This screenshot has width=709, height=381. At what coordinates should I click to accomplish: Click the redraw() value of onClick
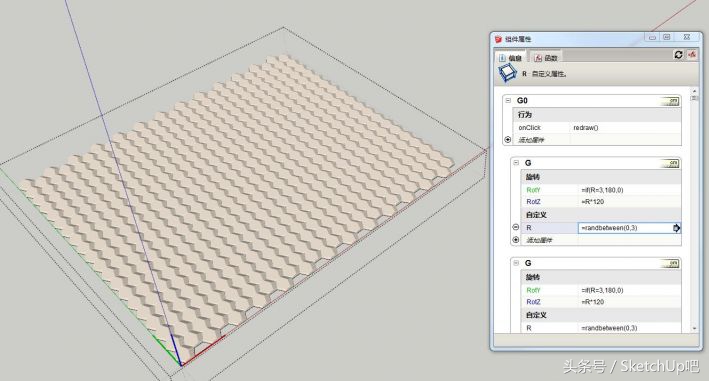(x=586, y=128)
